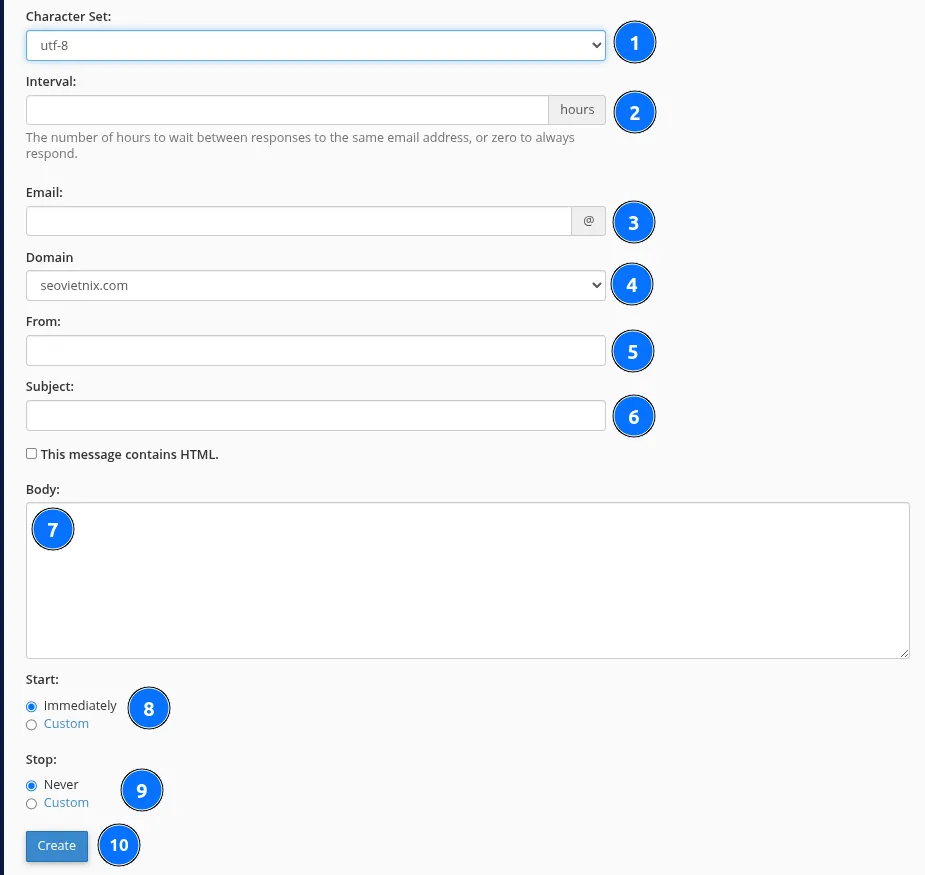Image resolution: width=925 pixels, height=875 pixels.
Task: Click the 'hours' label beside Interval
Action: tap(577, 109)
